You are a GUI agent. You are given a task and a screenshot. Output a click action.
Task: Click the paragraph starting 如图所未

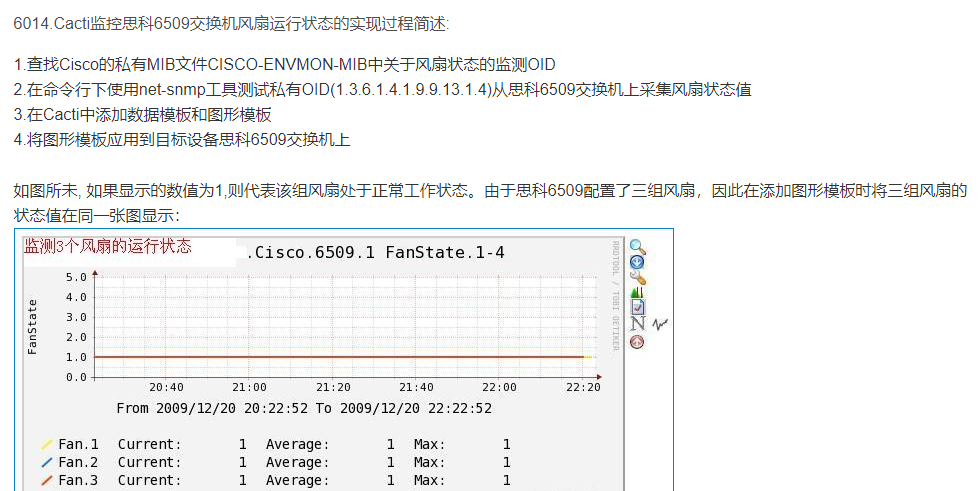490,203
